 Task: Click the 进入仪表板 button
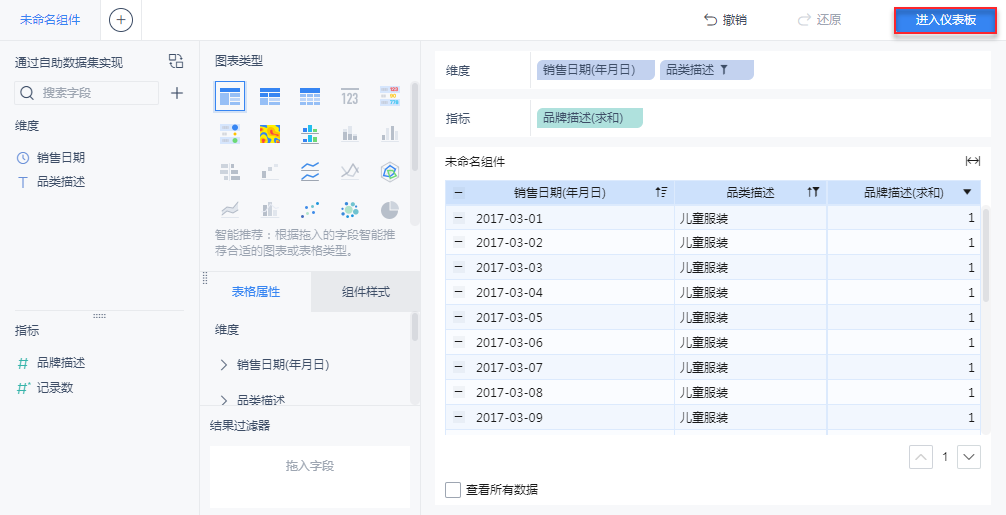click(x=945, y=20)
